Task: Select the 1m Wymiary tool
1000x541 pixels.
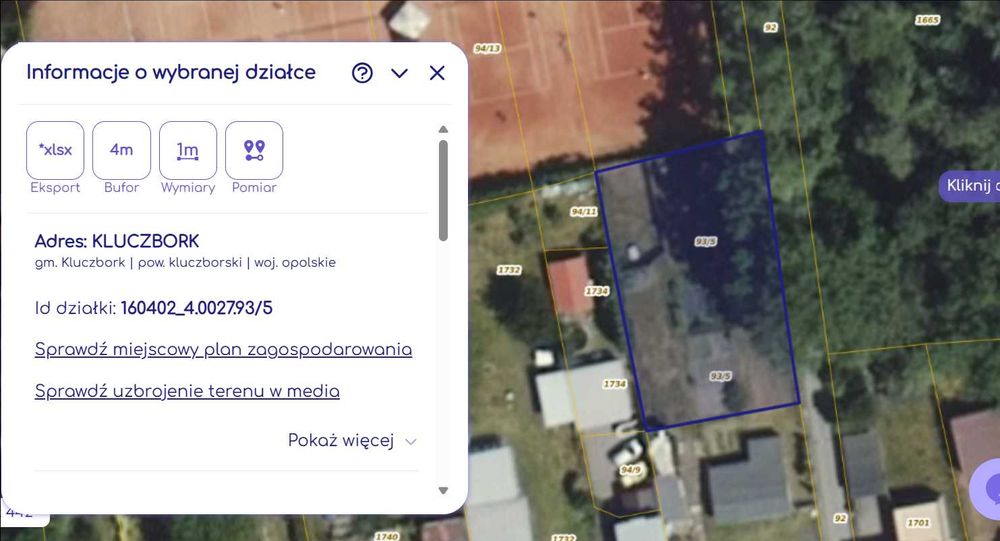Action: click(x=188, y=150)
